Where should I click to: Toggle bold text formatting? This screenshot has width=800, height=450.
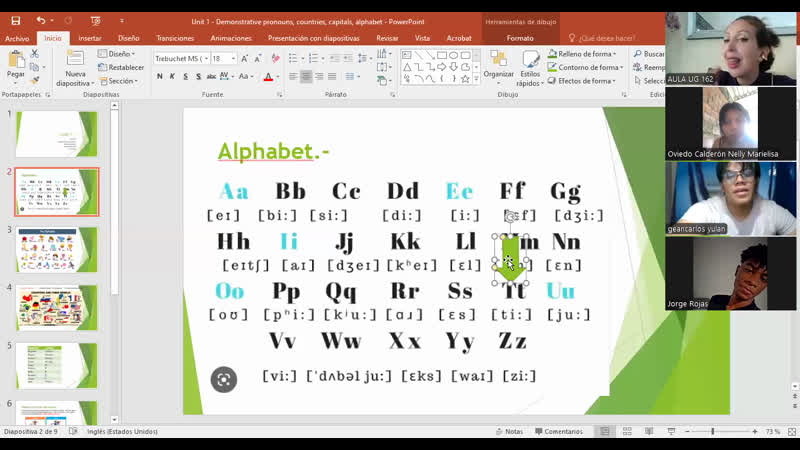pyautogui.click(x=160, y=76)
